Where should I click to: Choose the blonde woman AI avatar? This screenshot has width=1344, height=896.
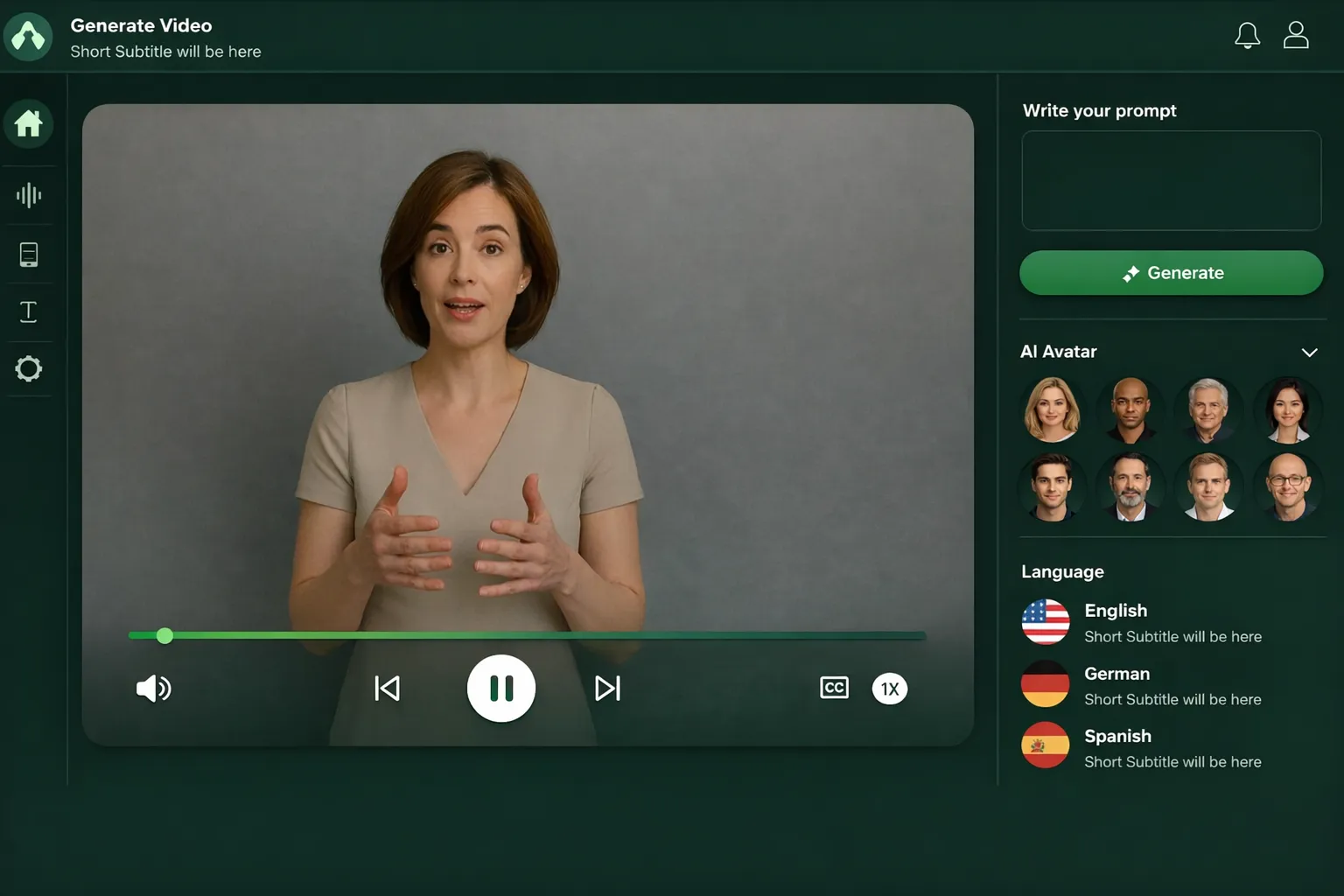[1052, 409]
